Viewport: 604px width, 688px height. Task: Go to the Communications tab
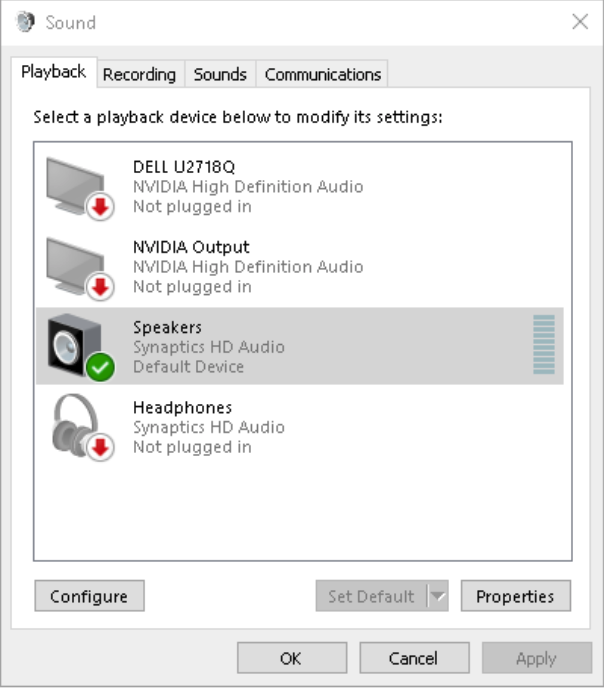[x=322, y=74]
